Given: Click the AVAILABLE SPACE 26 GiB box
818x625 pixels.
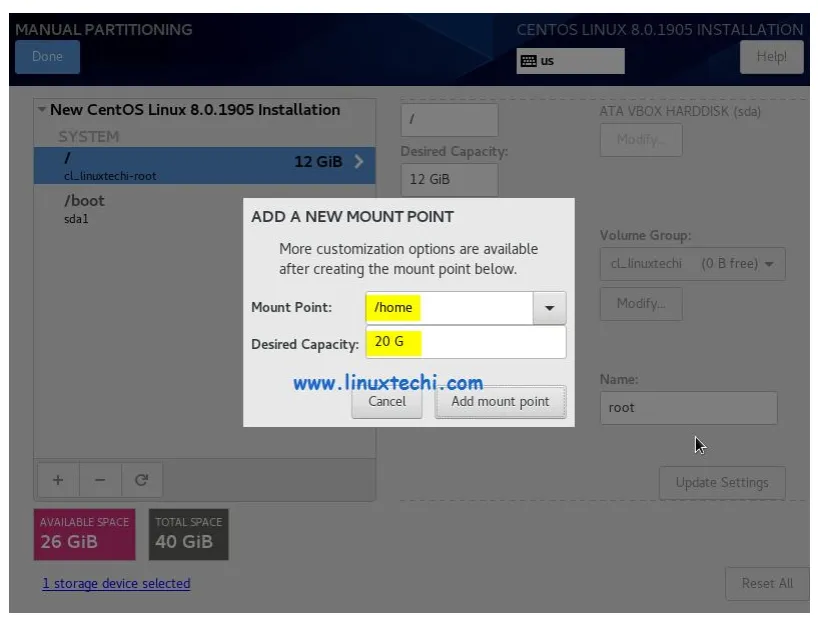Looking at the screenshot, I should 85,534.
